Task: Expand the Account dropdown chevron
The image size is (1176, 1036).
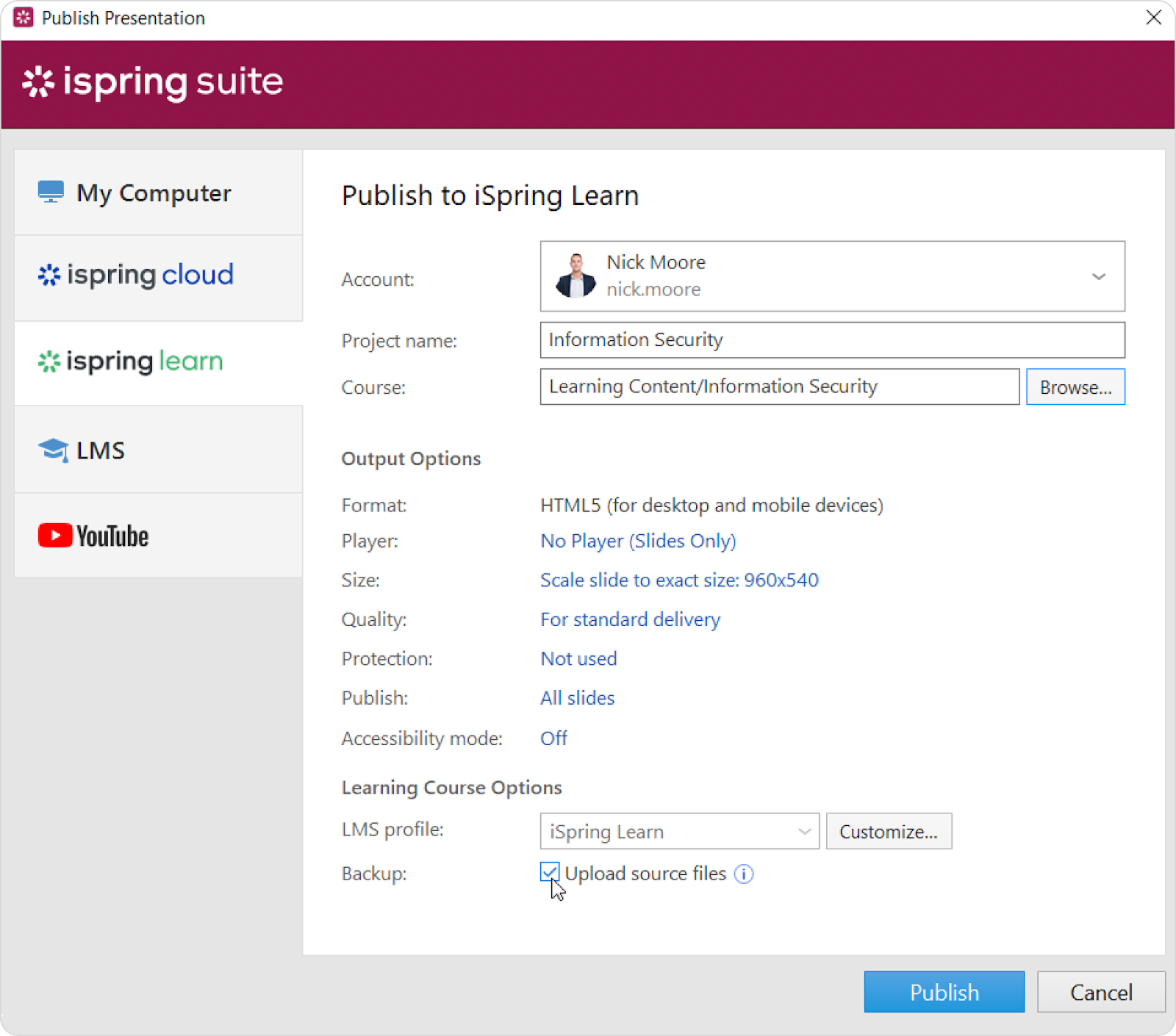Action: tap(1098, 277)
